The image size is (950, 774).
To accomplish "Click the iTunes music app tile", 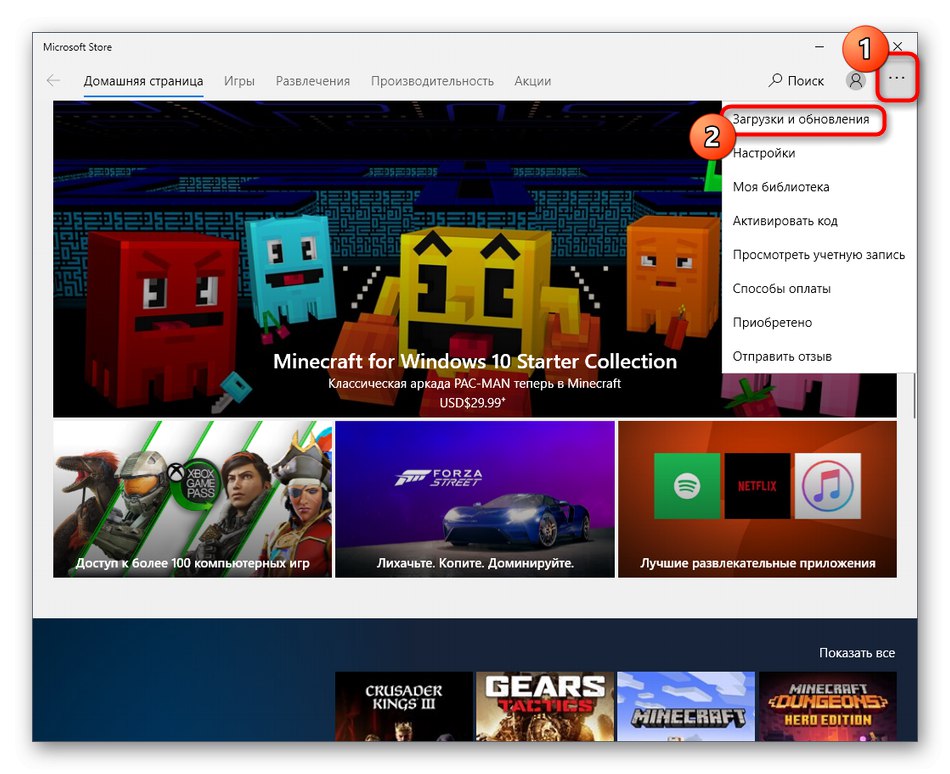I will [828, 486].
